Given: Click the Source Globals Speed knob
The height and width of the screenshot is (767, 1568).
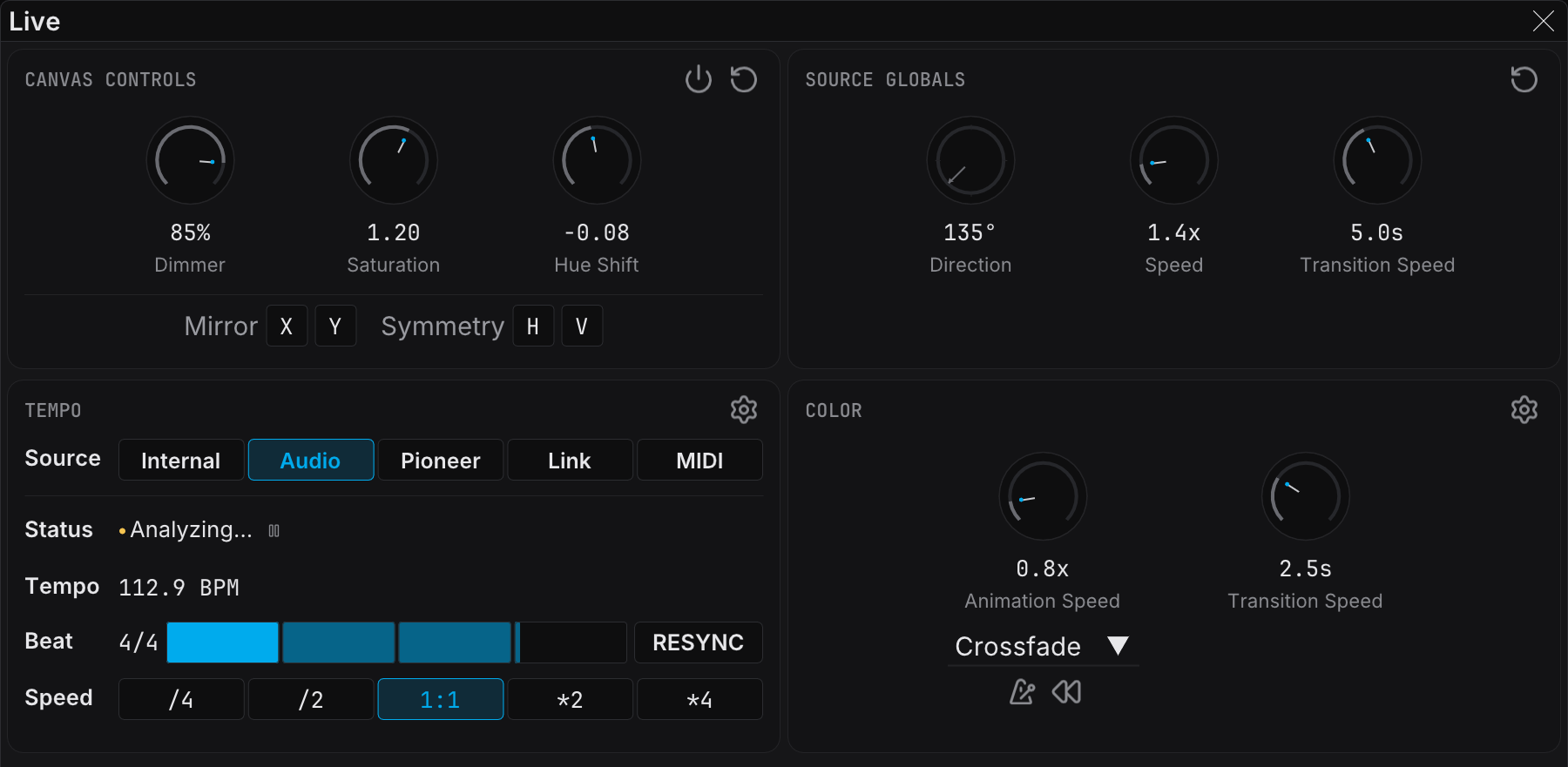Looking at the screenshot, I should pyautogui.click(x=1174, y=160).
